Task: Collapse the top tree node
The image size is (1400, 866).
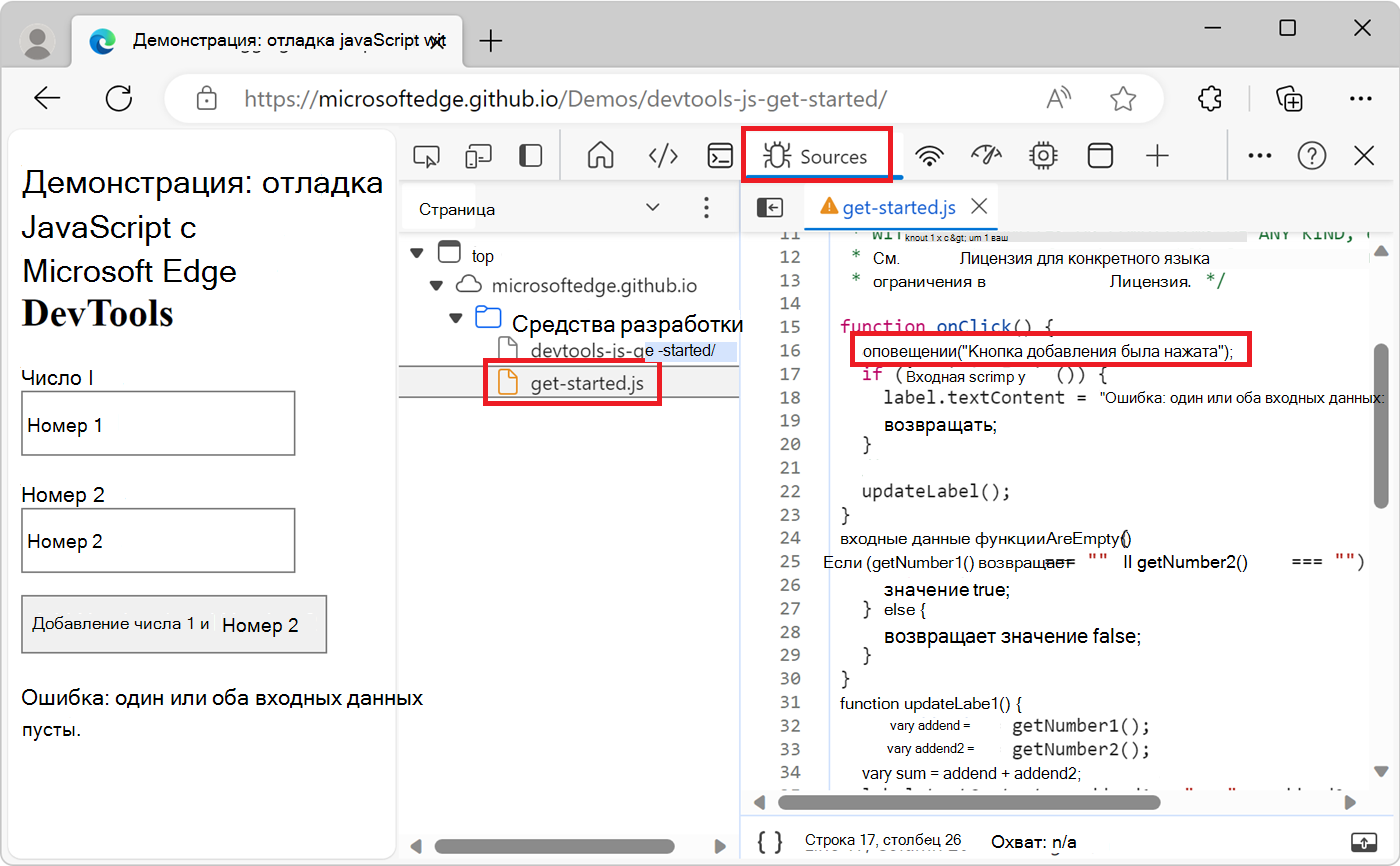Action: [417, 253]
